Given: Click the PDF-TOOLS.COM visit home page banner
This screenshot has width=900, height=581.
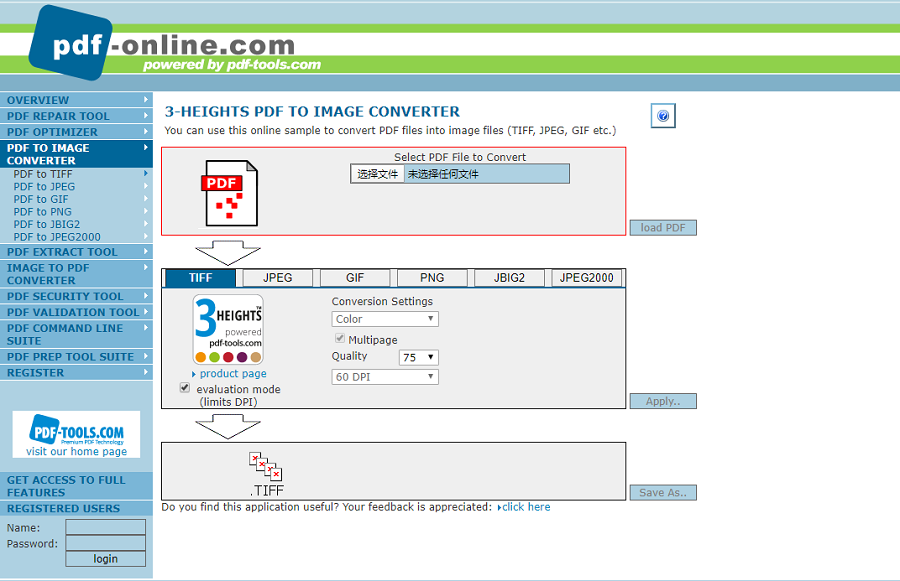Looking at the screenshot, I should [76, 434].
